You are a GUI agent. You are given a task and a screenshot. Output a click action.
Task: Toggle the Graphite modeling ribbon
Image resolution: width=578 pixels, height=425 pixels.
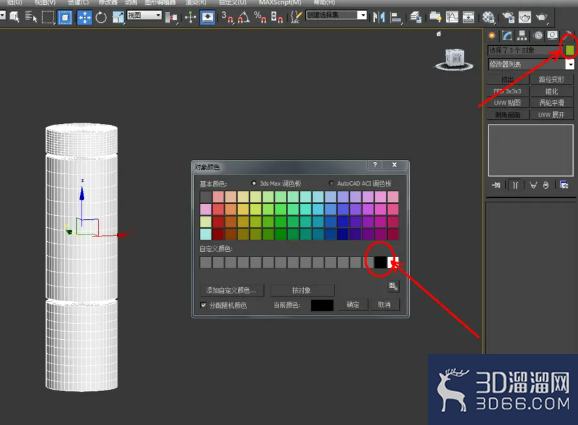[436, 17]
